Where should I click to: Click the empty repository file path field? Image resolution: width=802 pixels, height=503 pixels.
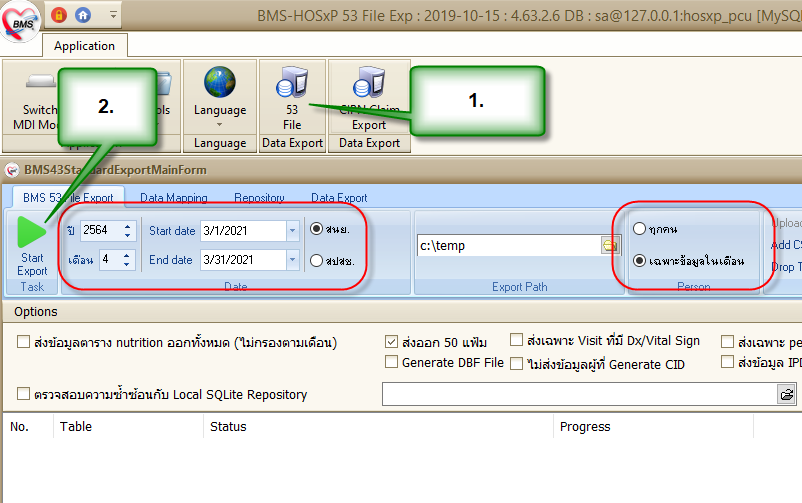click(x=580, y=394)
